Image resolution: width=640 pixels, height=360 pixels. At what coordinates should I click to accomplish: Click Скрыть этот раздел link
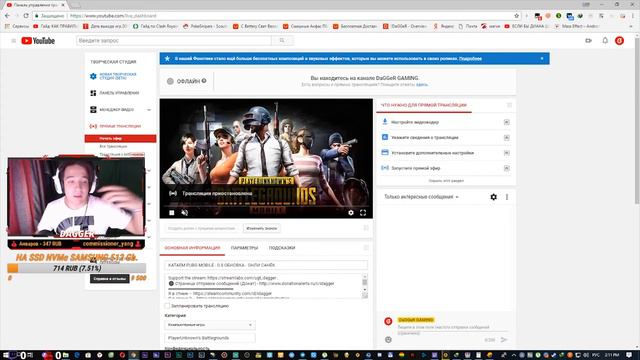[446, 180]
